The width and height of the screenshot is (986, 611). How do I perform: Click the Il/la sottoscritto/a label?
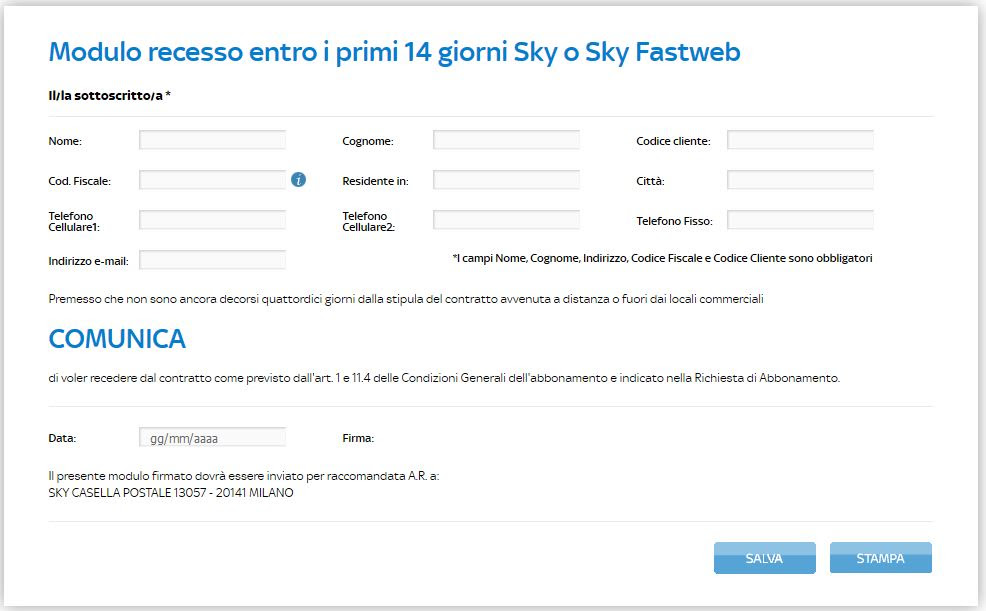(105, 97)
